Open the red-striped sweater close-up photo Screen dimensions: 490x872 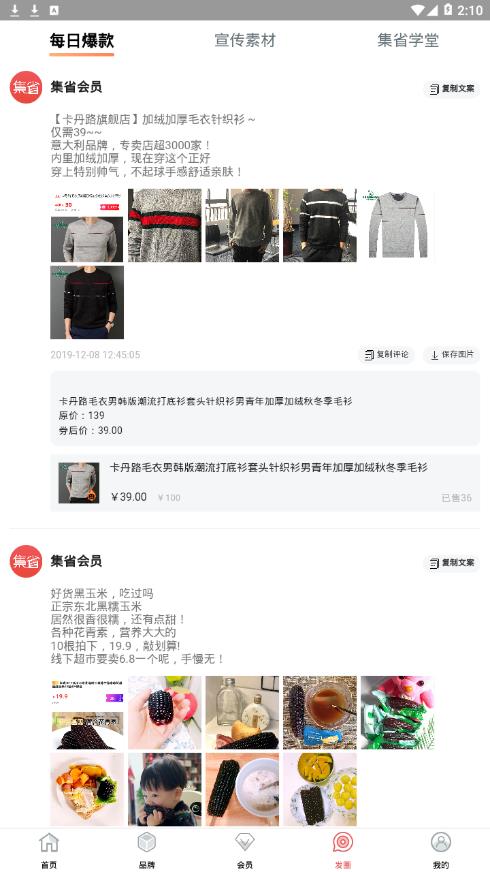coord(165,225)
